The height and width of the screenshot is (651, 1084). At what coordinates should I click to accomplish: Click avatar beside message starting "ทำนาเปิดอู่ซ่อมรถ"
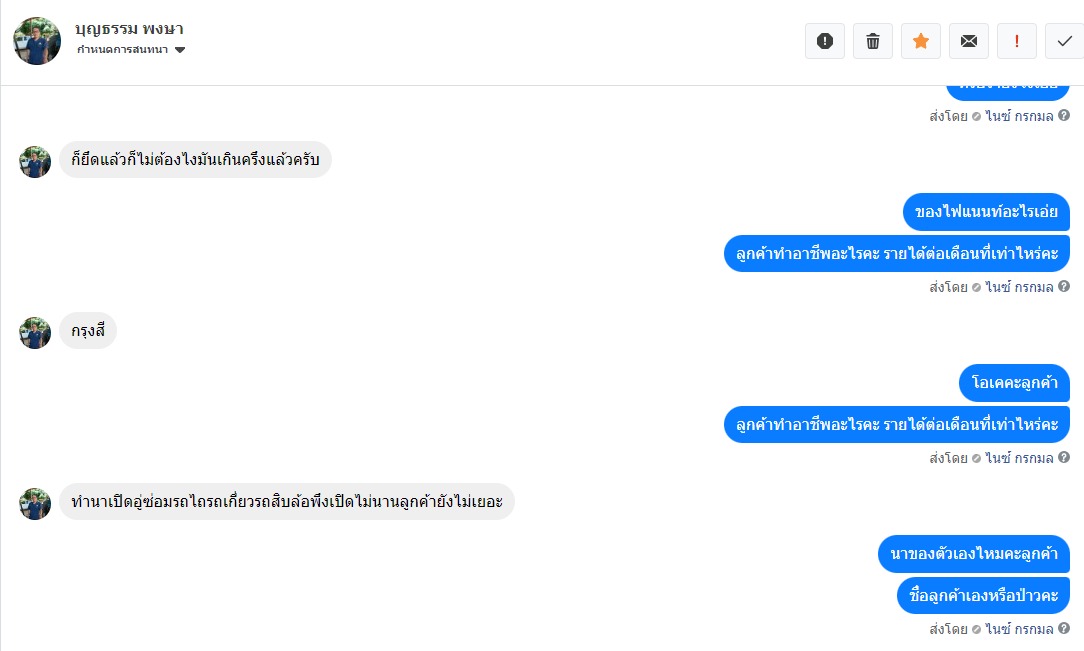tap(35, 504)
